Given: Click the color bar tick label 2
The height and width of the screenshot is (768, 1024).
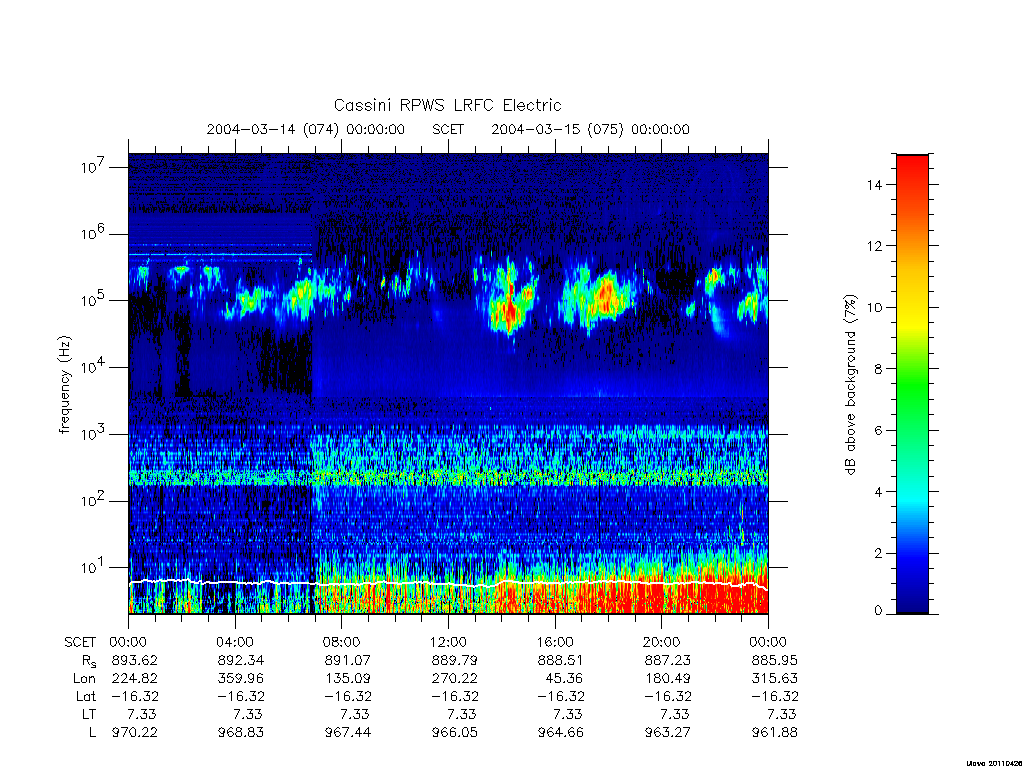Looking at the screenshot, I should 877,553.
